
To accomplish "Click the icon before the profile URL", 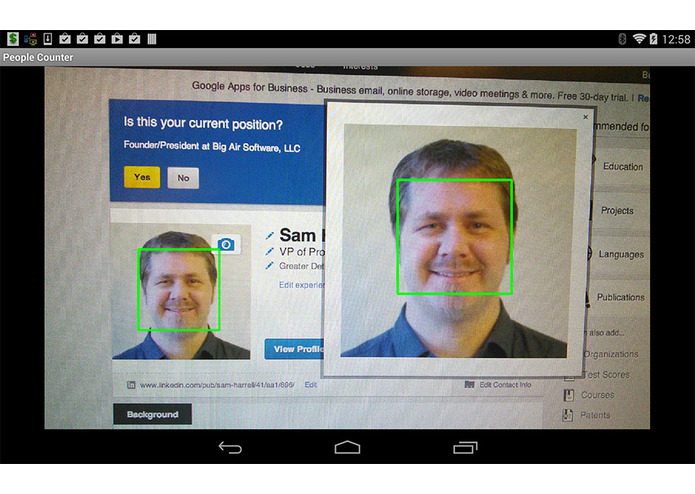I will [131, 385].
